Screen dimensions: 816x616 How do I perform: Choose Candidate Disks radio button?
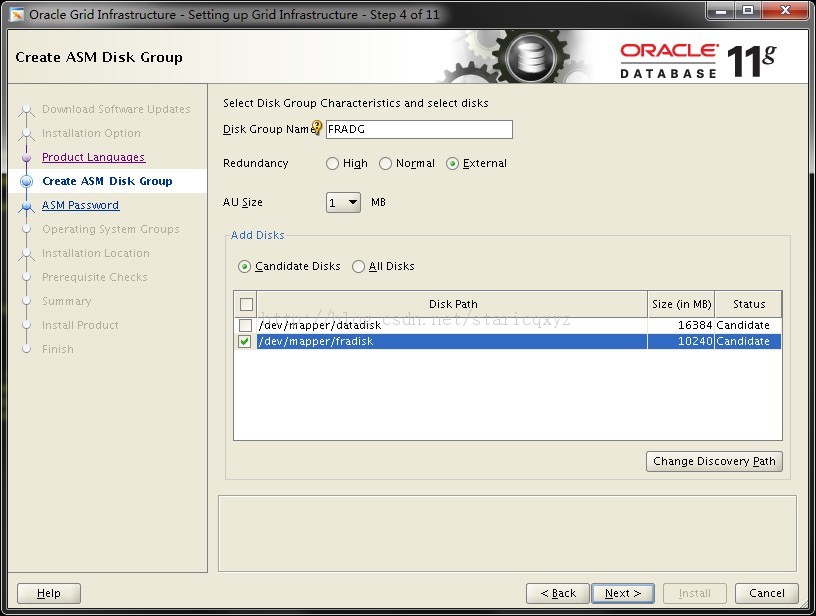tap(244, 266)
